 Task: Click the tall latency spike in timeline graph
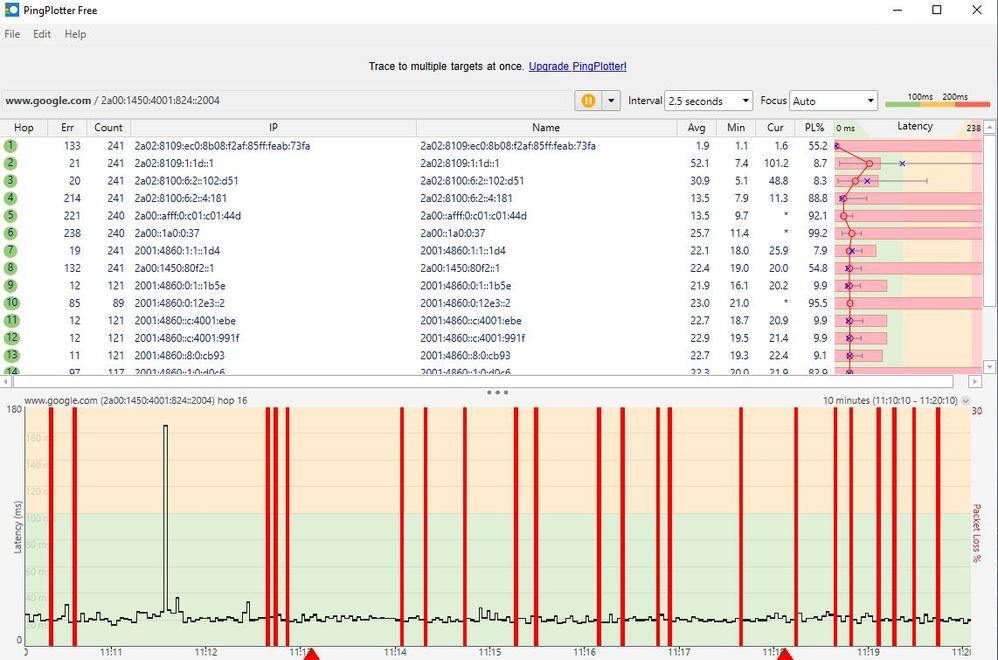point(165,519)
